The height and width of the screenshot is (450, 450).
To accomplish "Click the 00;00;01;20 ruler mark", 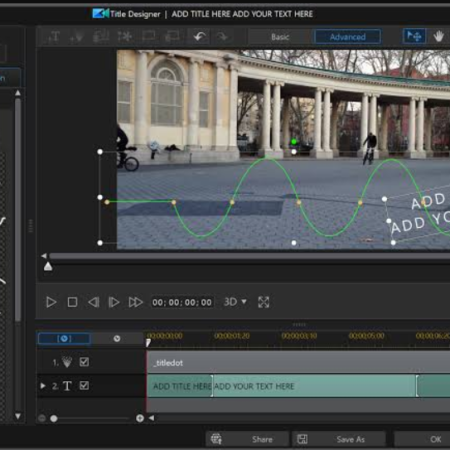I will (x=232, y=336).
